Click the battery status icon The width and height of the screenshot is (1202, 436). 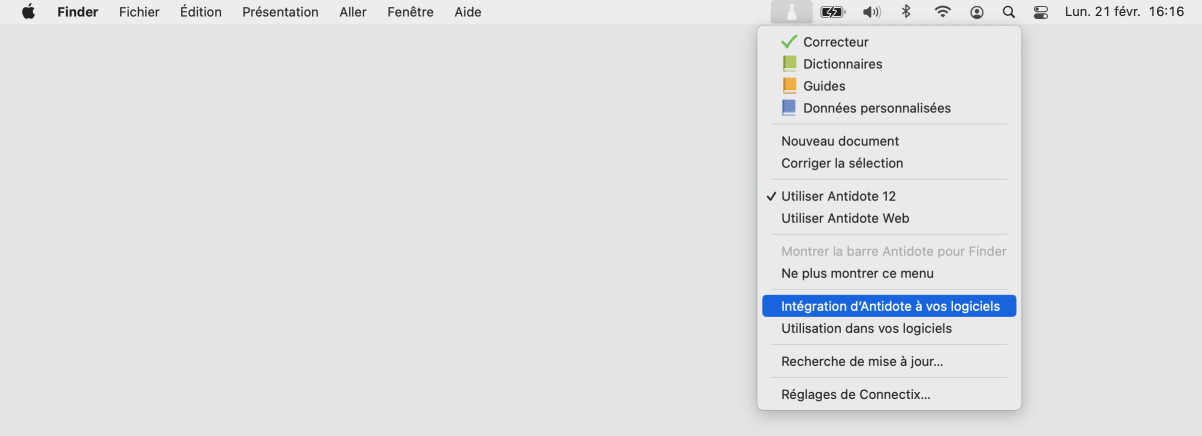[x=833, y=12]
